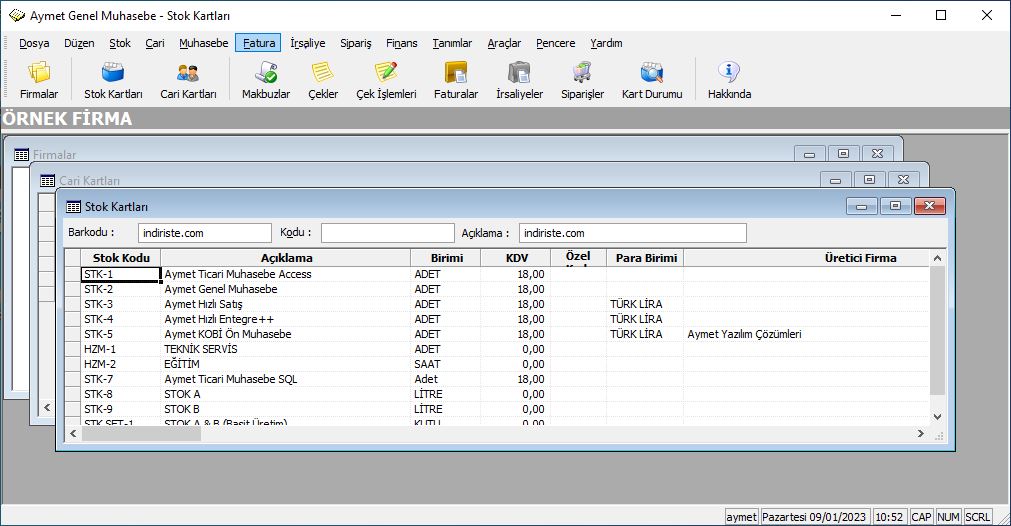The height and width of the screenshot is (526, 1011).
Task: Open Makbuzlar toolbar icon
Action: (x=266, y=81)
